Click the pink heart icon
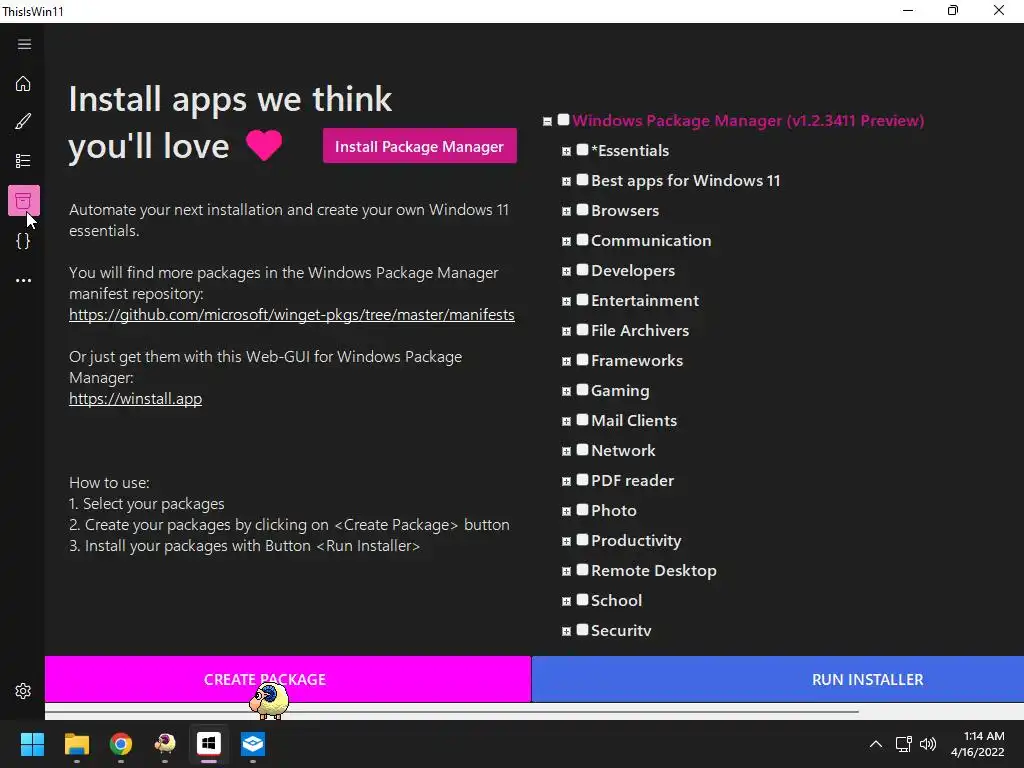The image size is (1024, 768). (x=264, y=144)
